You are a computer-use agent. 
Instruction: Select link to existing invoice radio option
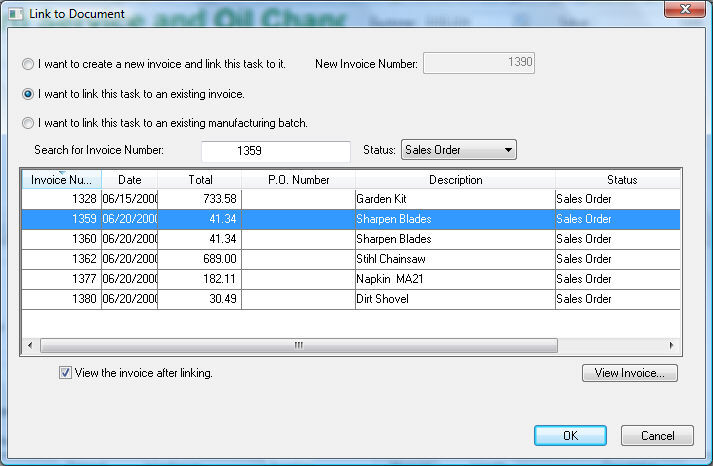[28, 94]
